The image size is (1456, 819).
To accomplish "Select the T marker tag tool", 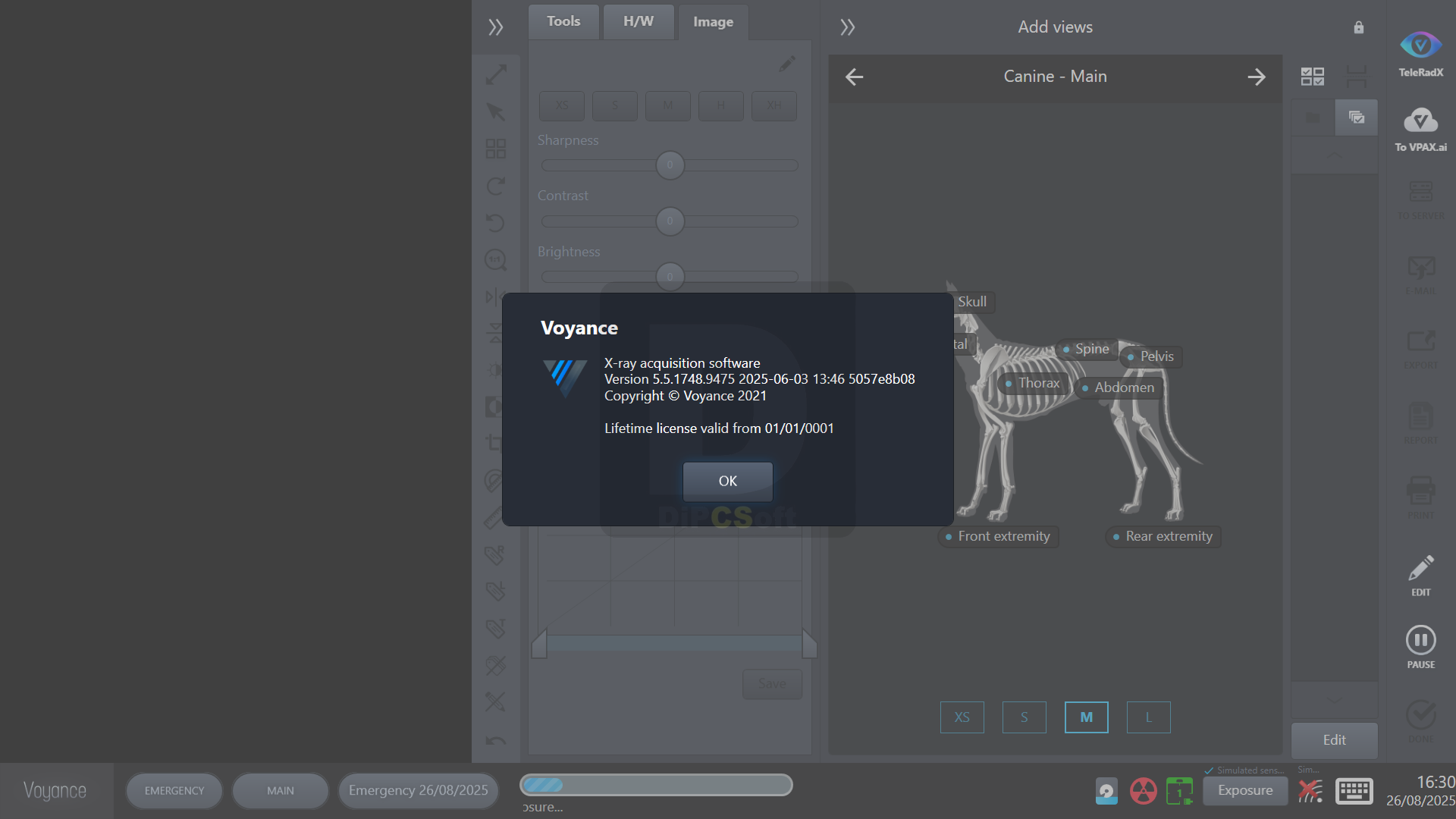I will pos(496,629).
